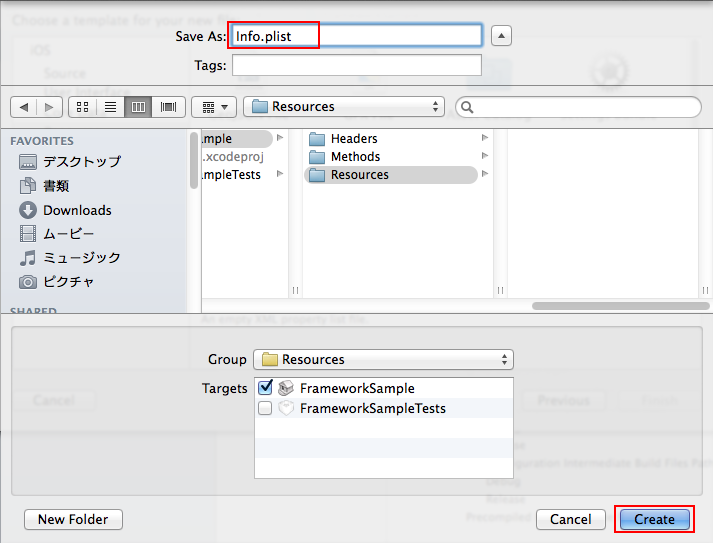Open the Group Resources dropdown
Screen dimensions: 713x543
[383, 360]
